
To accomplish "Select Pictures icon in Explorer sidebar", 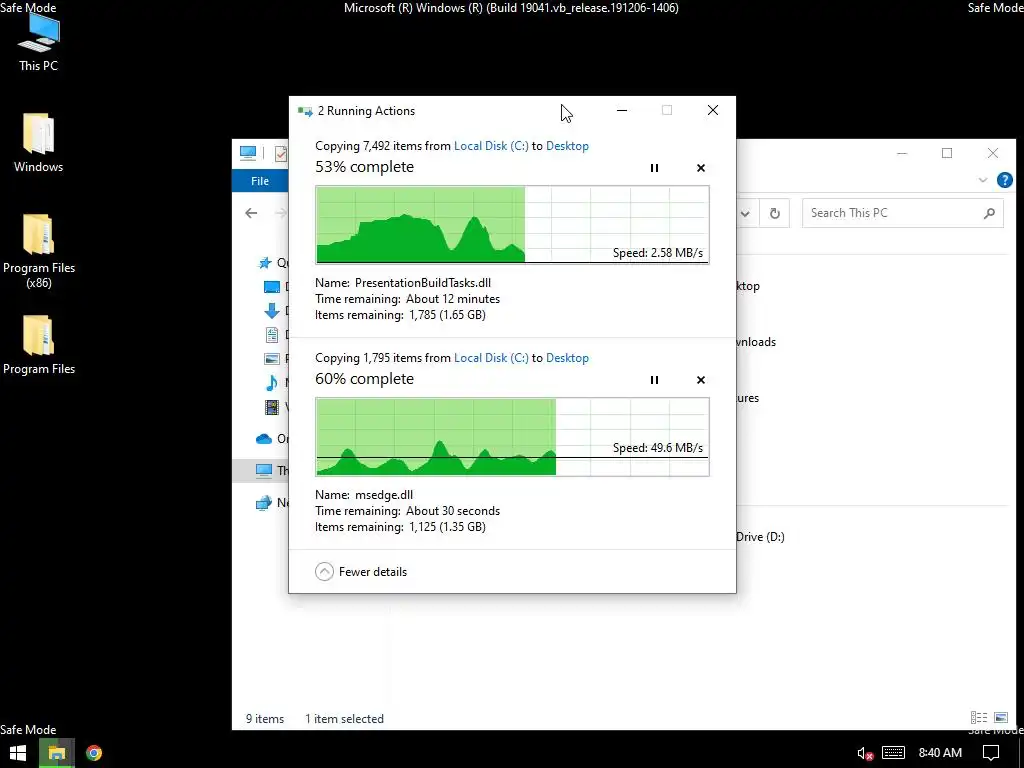I will [272, 359].
